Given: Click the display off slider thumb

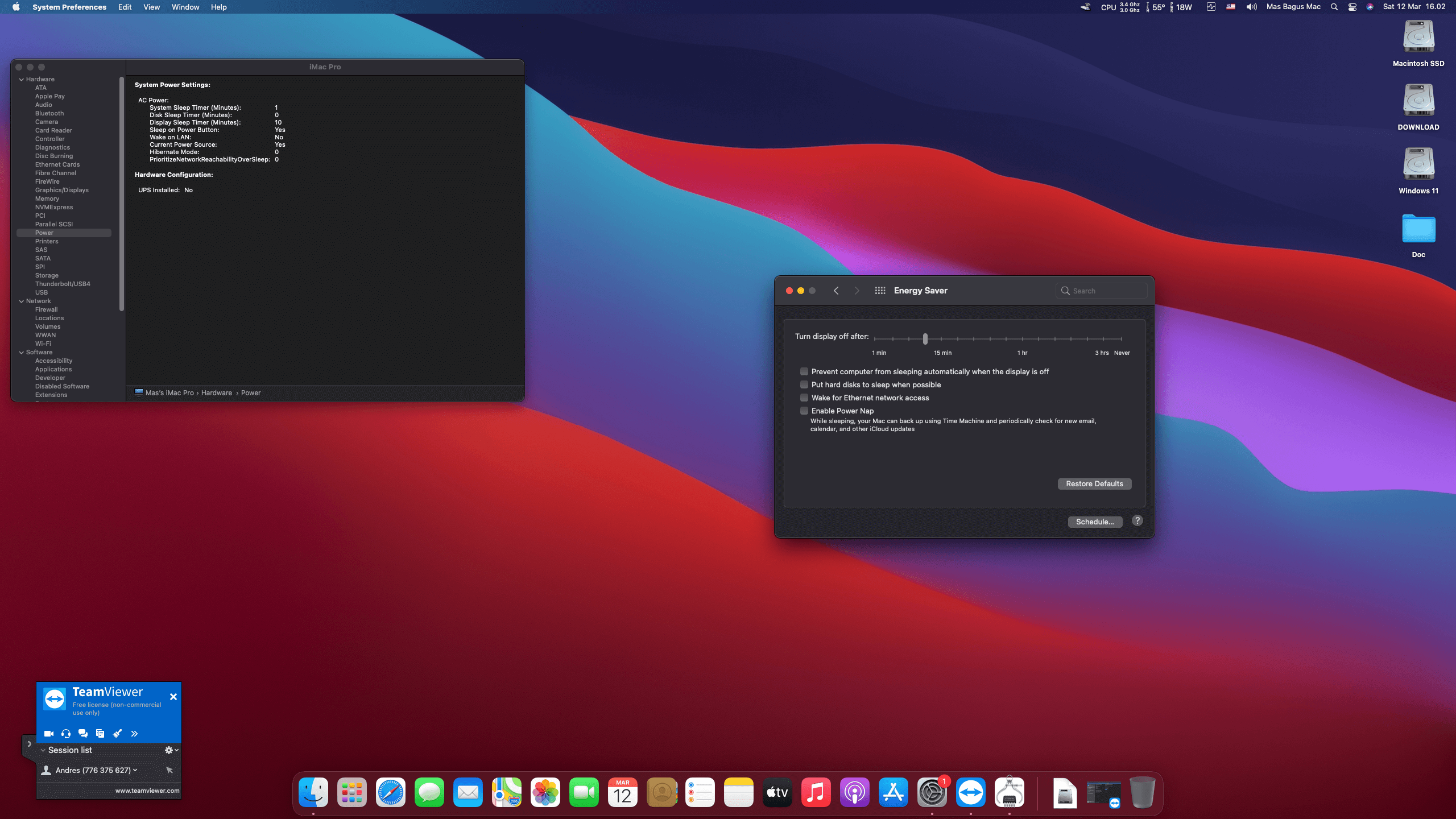Looking at the screenshot, I should pos(925,339).
